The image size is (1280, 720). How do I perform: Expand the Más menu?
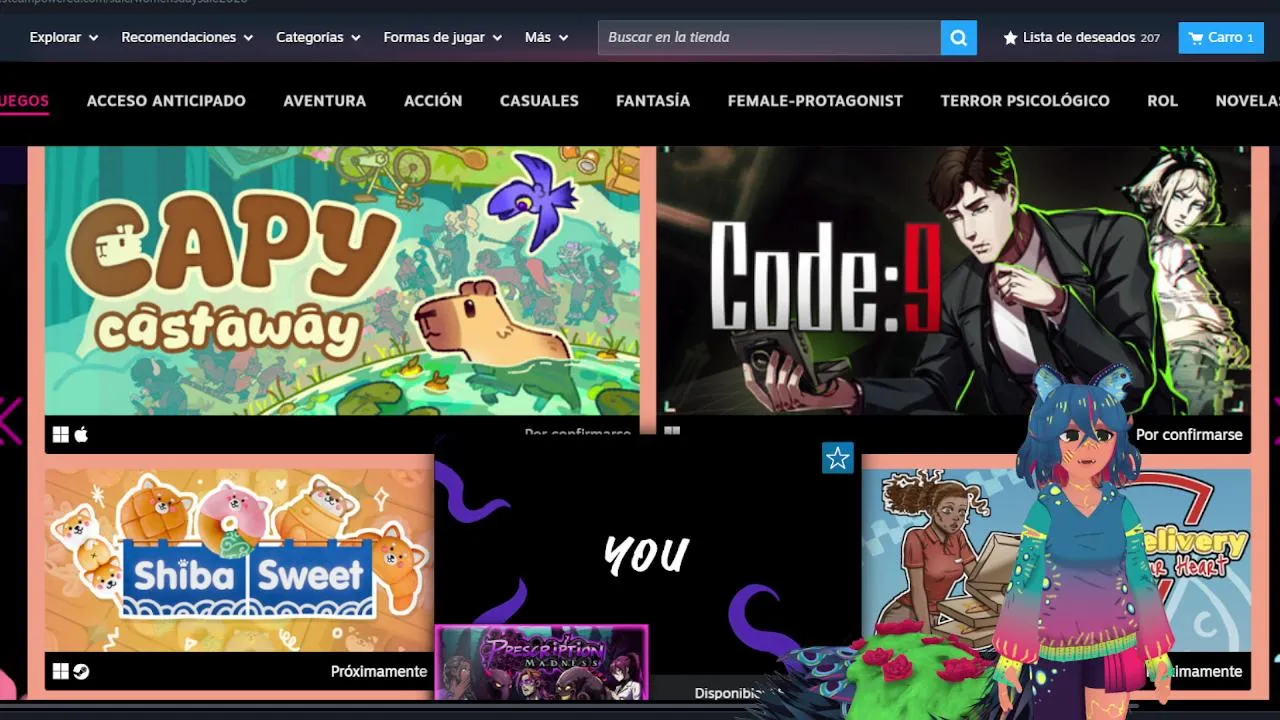(547, 37)
